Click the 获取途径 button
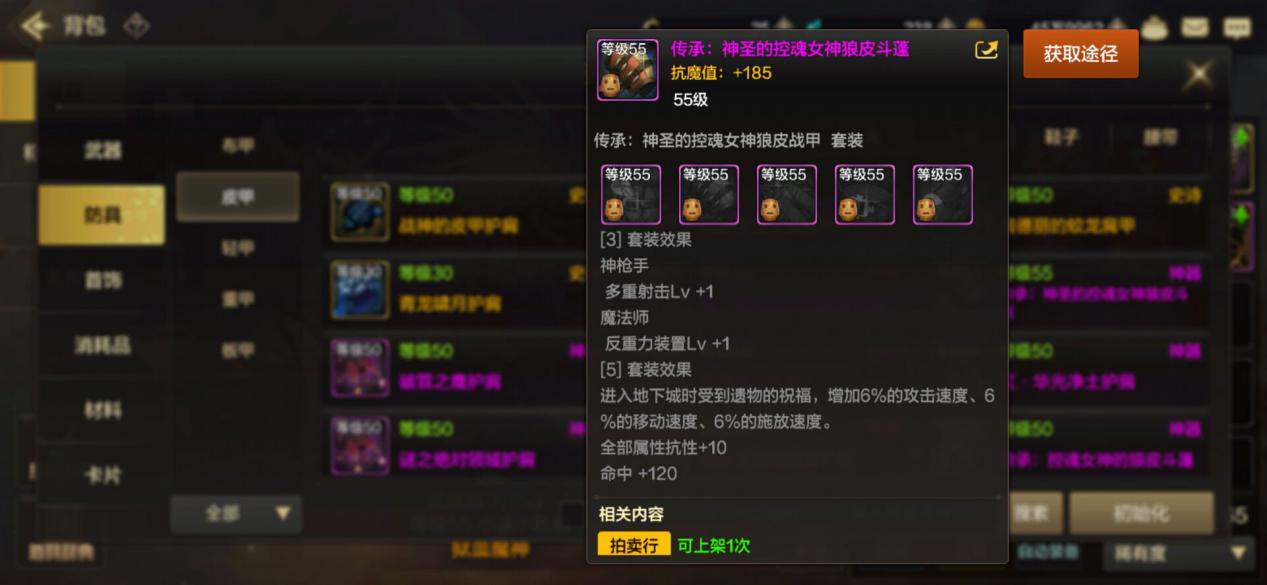The height and width of the screenshot is (585, 1267). pos(1080,54)
